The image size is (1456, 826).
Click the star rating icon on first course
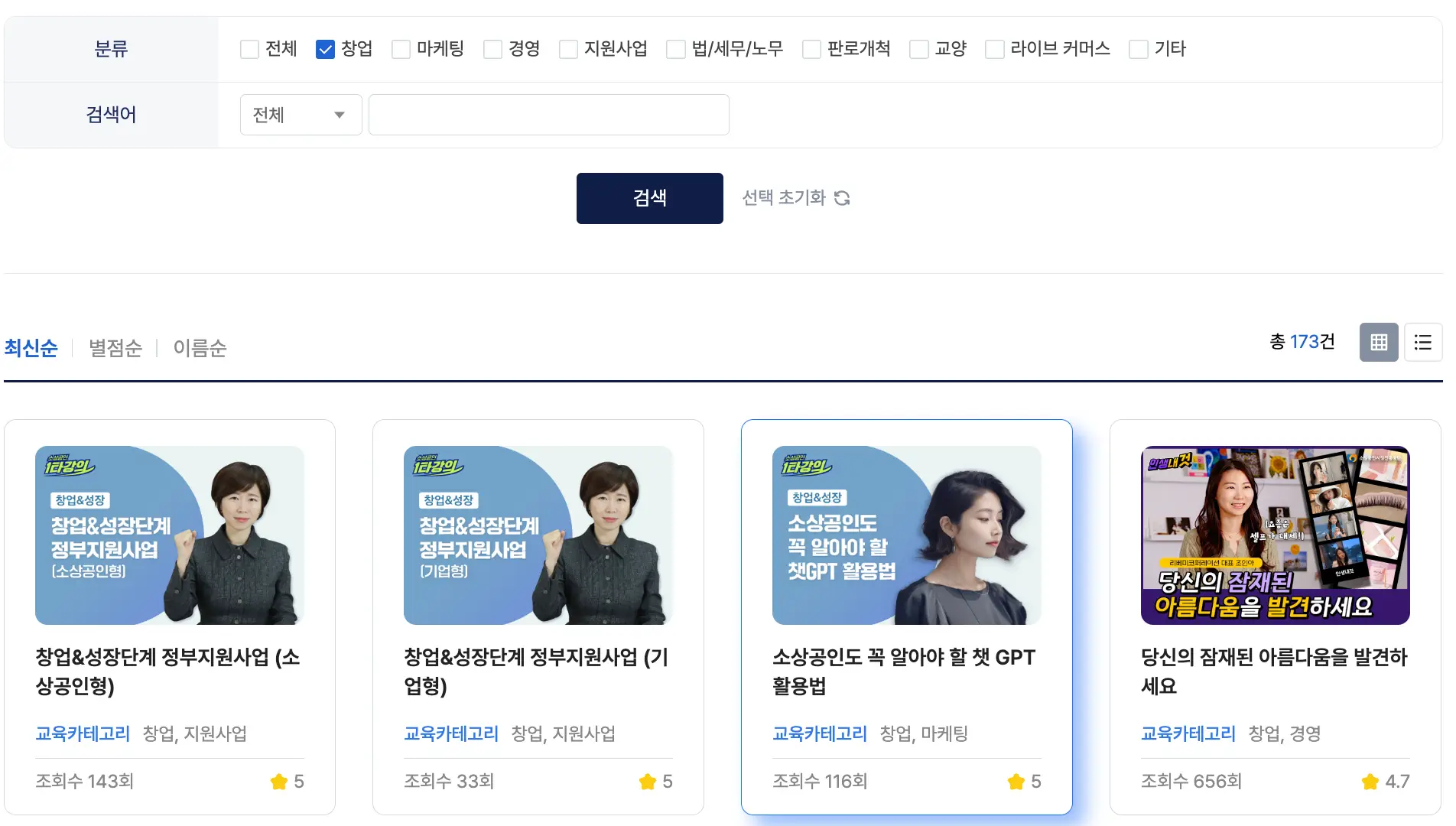click(x=278, y=782)
